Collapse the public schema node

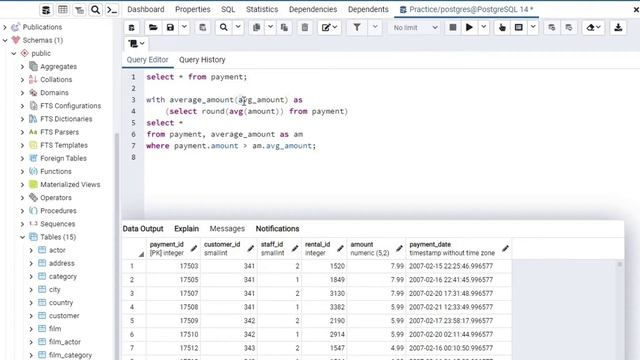13,53
